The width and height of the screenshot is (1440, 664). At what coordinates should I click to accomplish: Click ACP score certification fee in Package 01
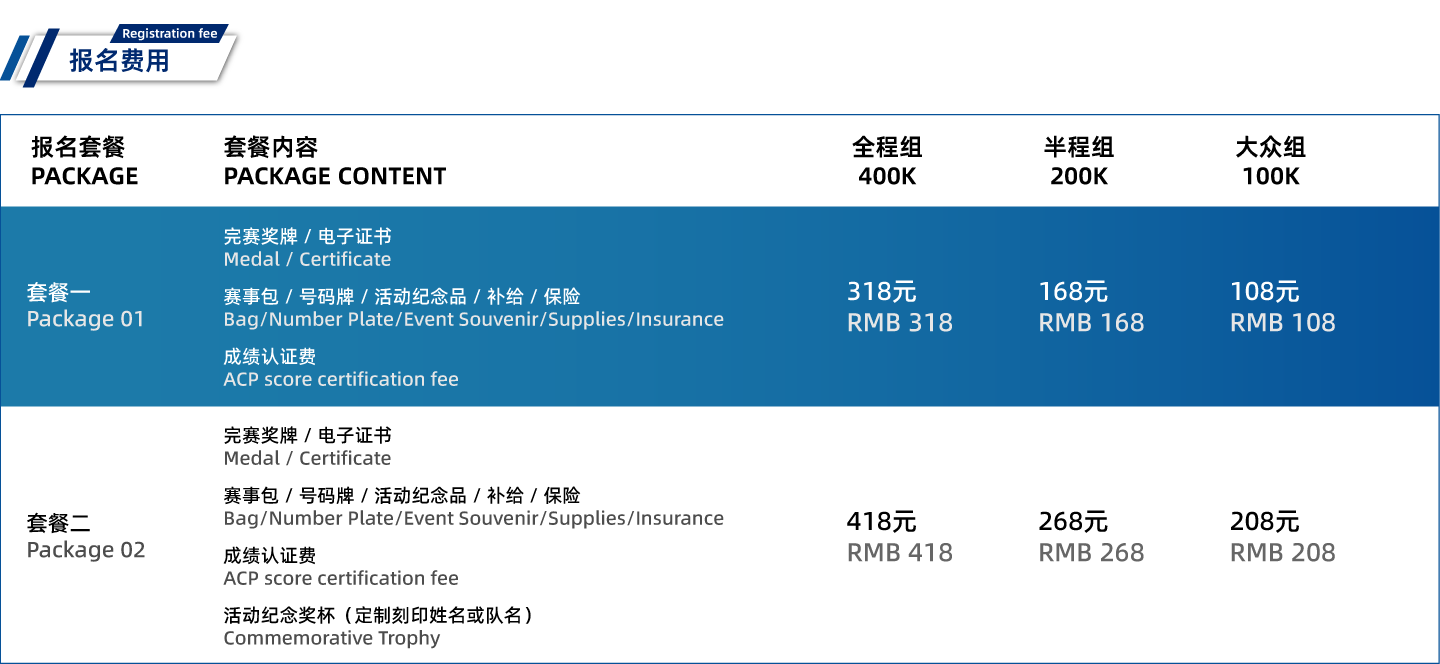click(x=341, y=379)
